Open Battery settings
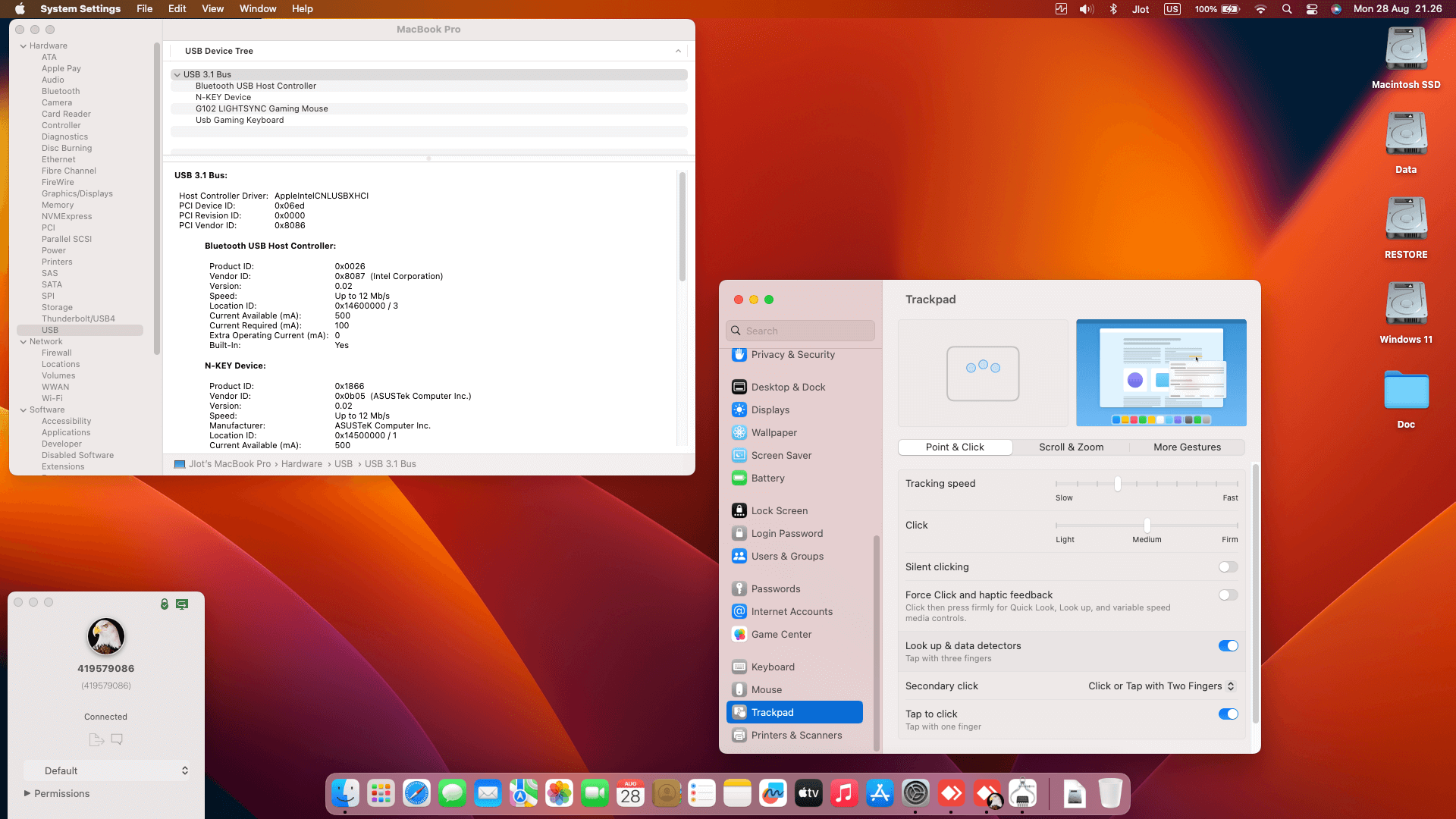 coord(768,478)
